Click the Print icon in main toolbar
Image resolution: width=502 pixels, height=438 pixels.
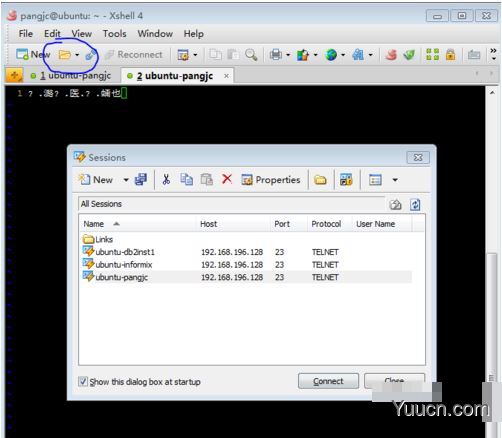point(276,54)
